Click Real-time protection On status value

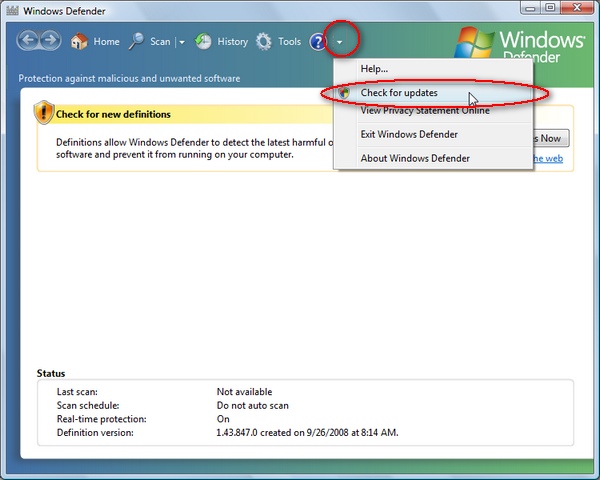(x=223, y=419)
